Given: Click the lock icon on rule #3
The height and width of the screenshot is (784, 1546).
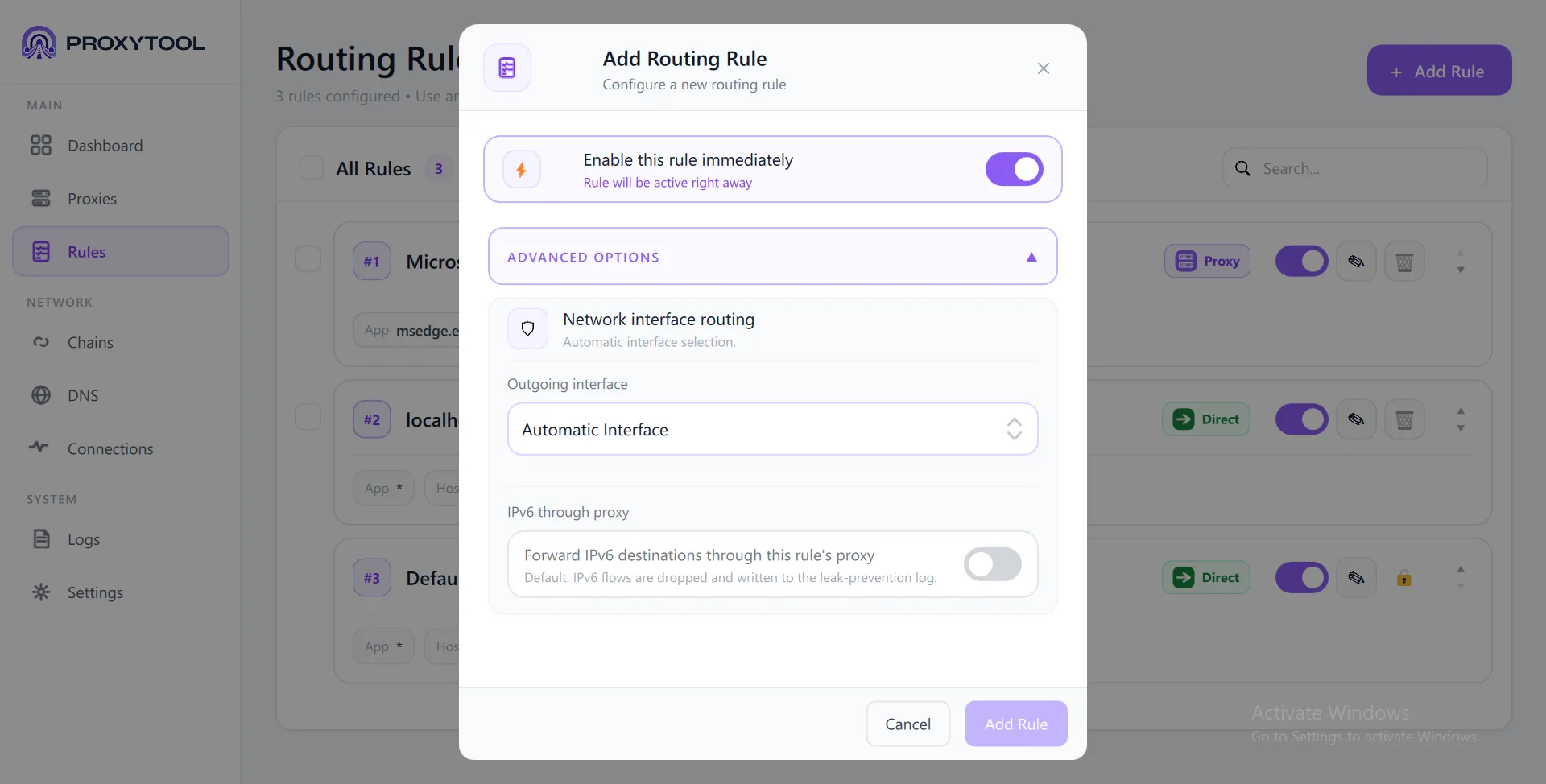Looking at the screenshot, I should (x=1404, y=578).
